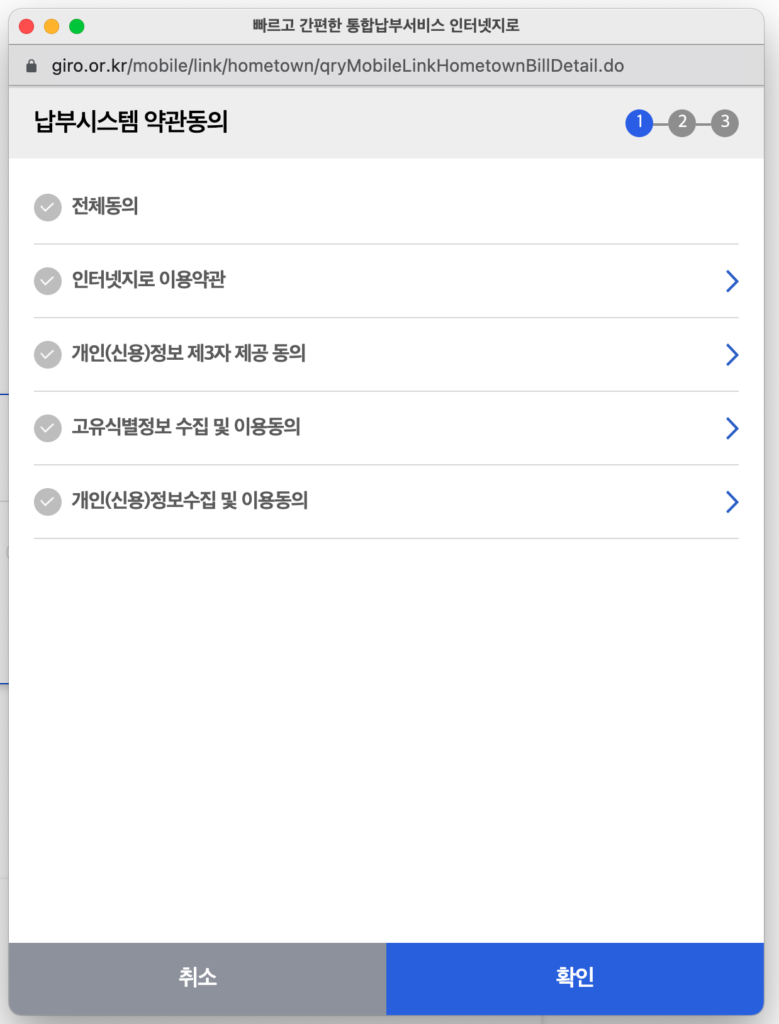Open the 인터넷지로 이용약관 text link

(x=148, y=280)
